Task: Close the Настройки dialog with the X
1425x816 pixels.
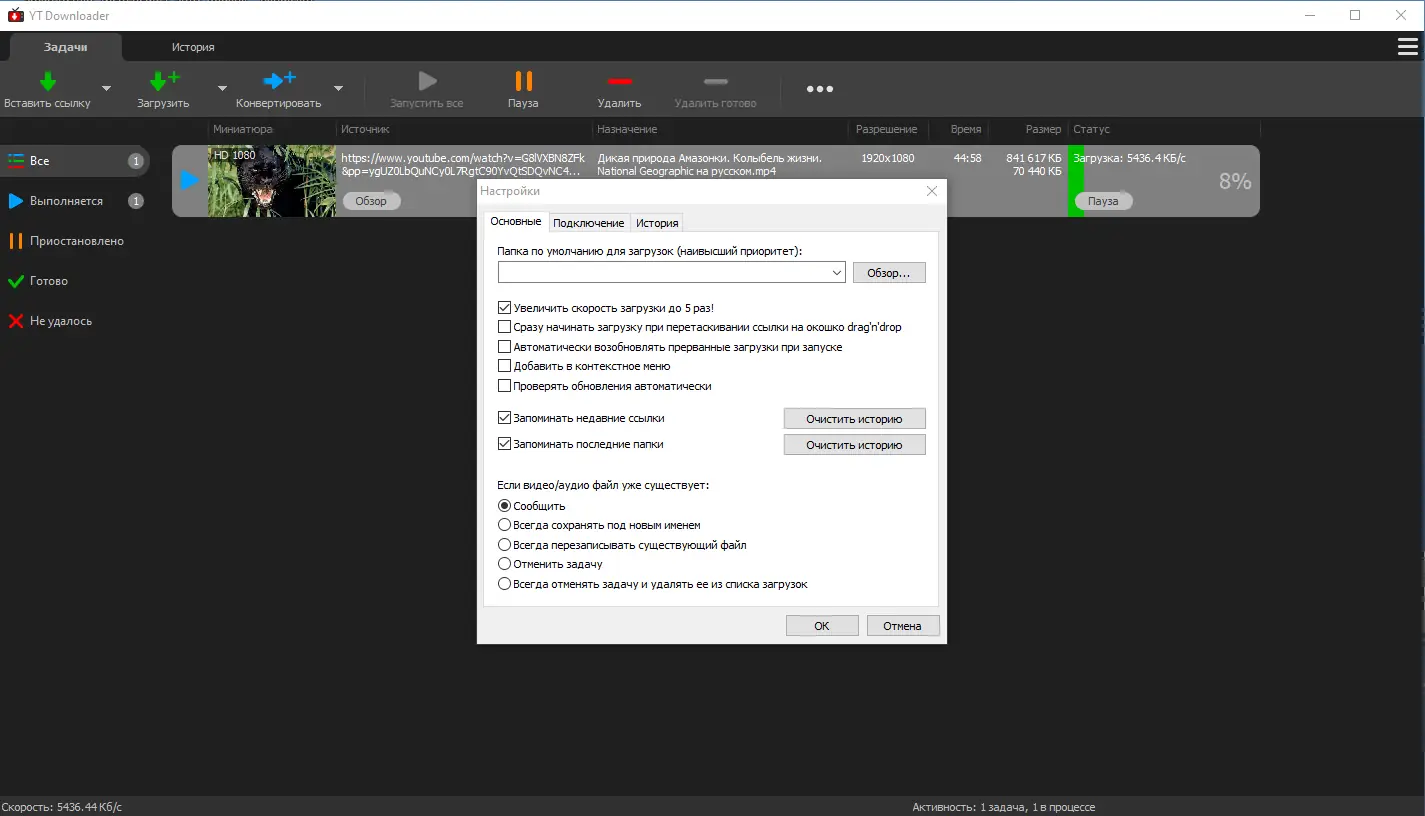Action: 932,191
